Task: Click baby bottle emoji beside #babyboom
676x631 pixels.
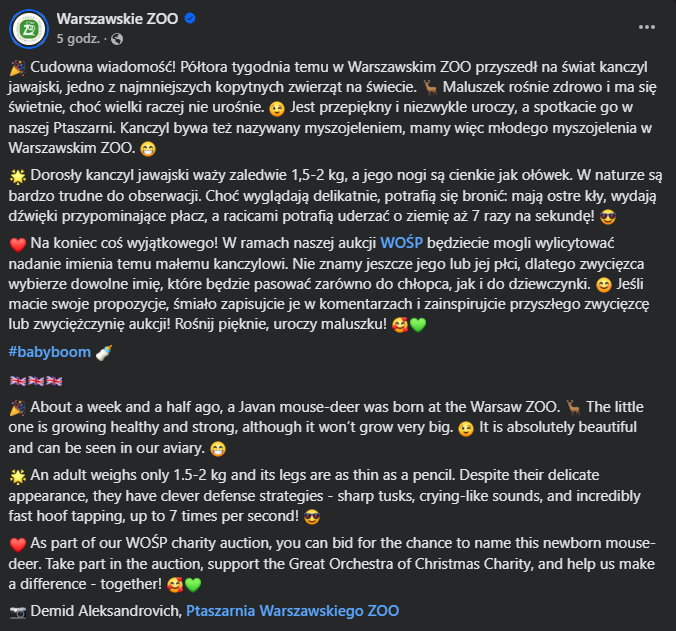Action: pos(104,352)
